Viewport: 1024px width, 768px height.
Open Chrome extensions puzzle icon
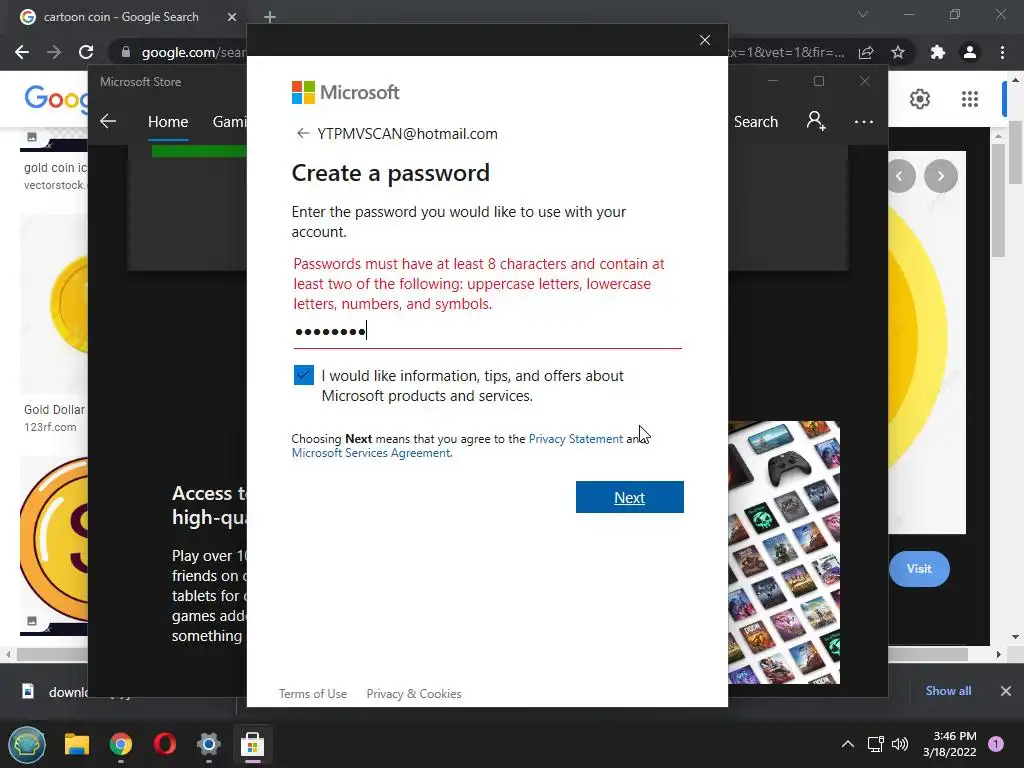[x=938, y=52]
